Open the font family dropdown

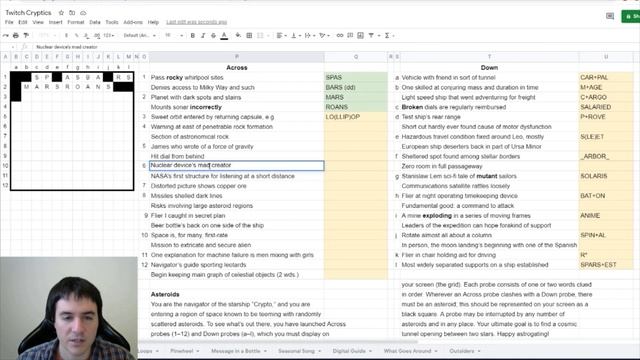tap(140, 36)
